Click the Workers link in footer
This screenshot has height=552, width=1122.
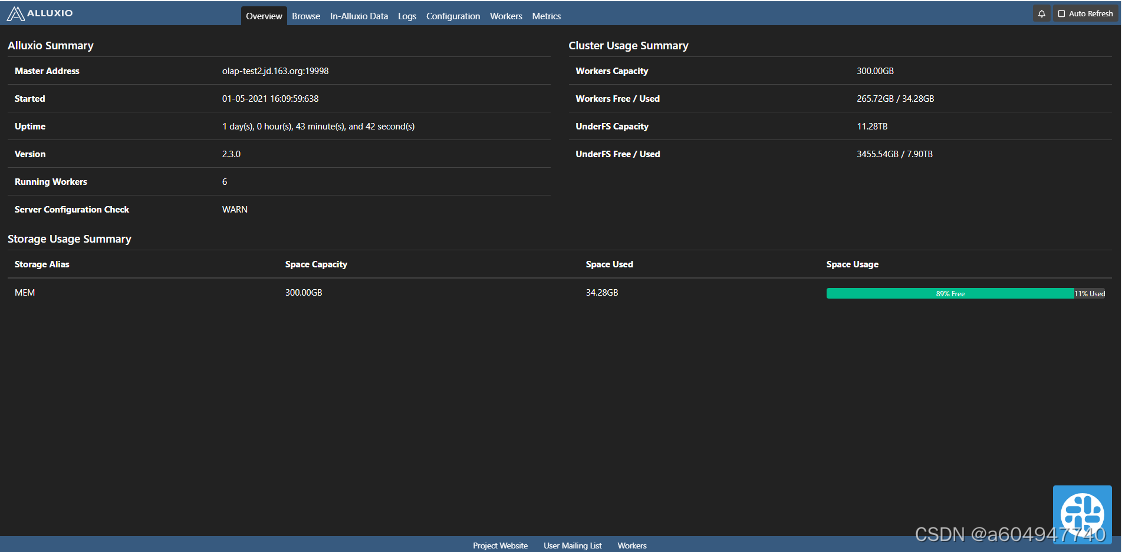632,546
